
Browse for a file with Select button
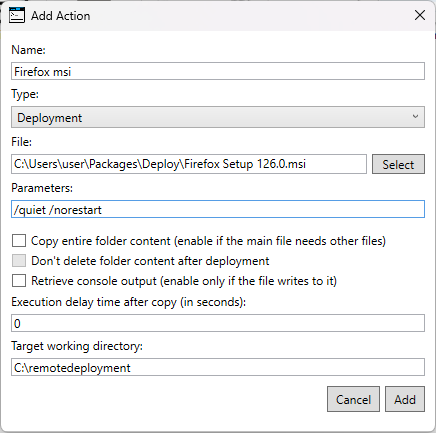click(398, 164)
